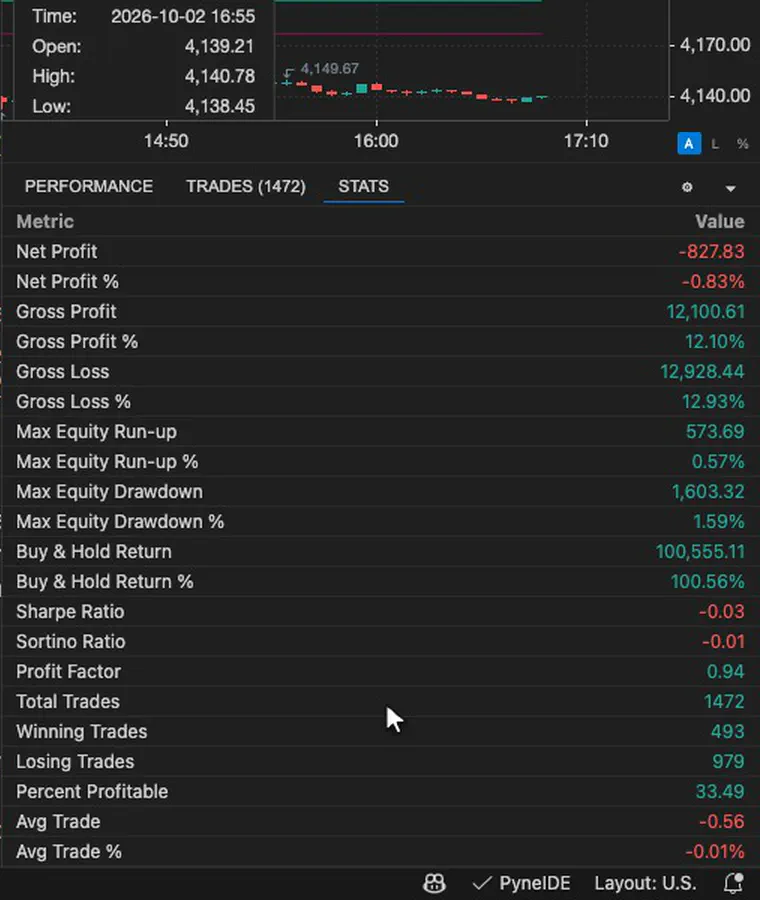Toggle logarithmic scale L button
Viewport: 760px width, 900px height.
[x=715, y=144]
